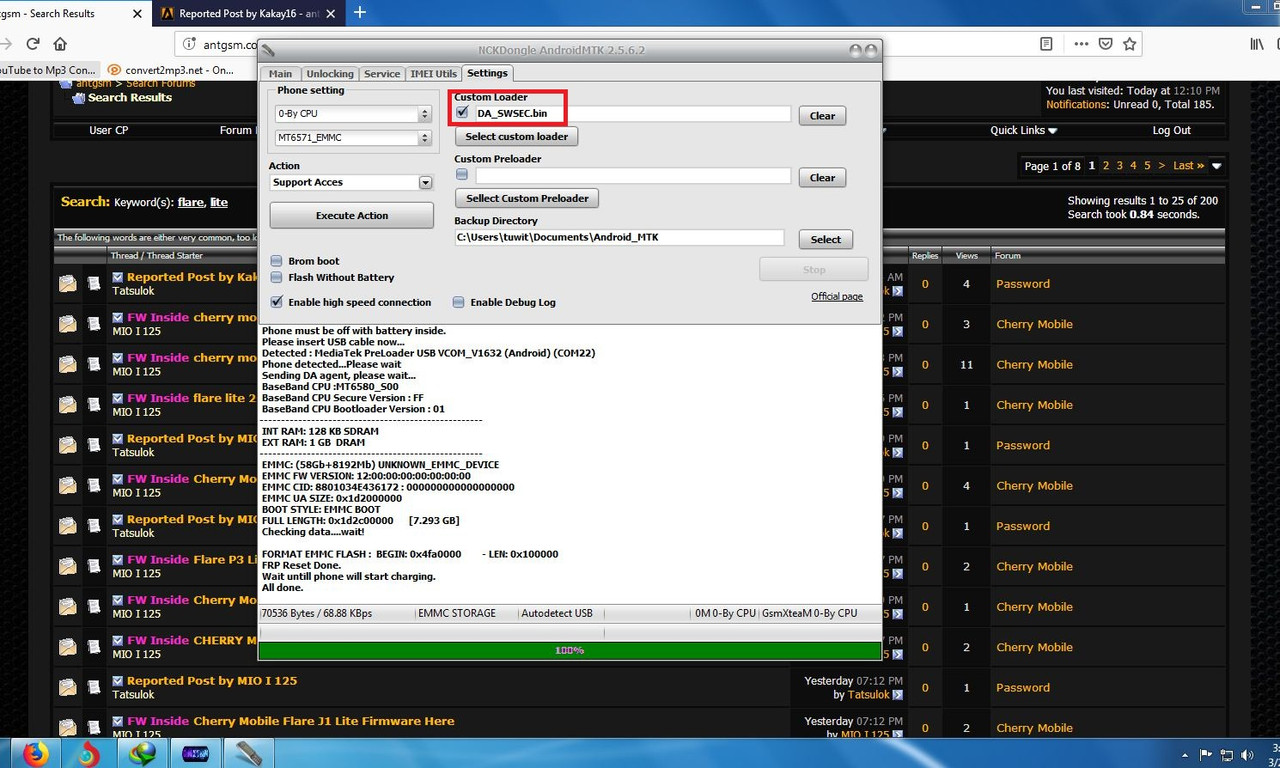Reload the page with the browser refresh icon
Viewport: 1280px width, 768px height.
[x=33, y=44]
